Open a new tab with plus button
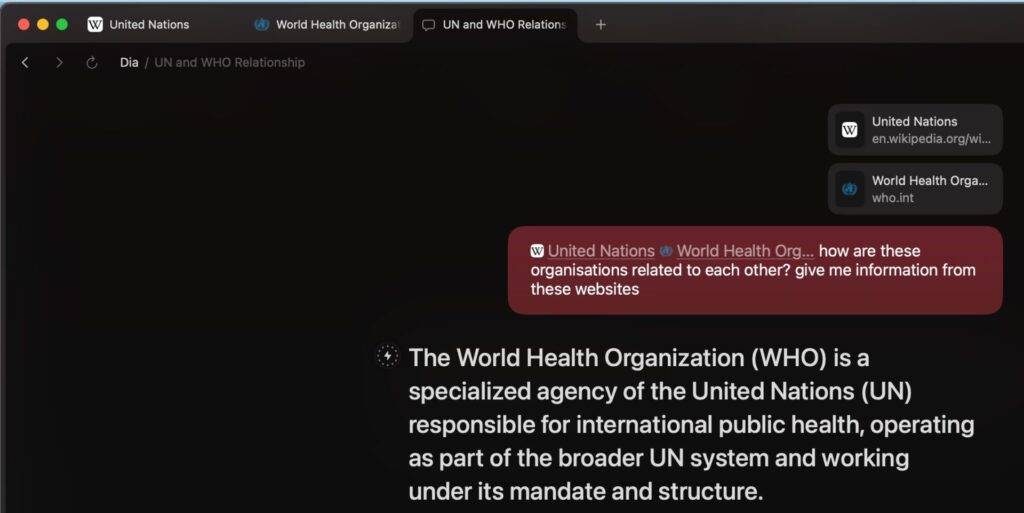 [601, 25]
